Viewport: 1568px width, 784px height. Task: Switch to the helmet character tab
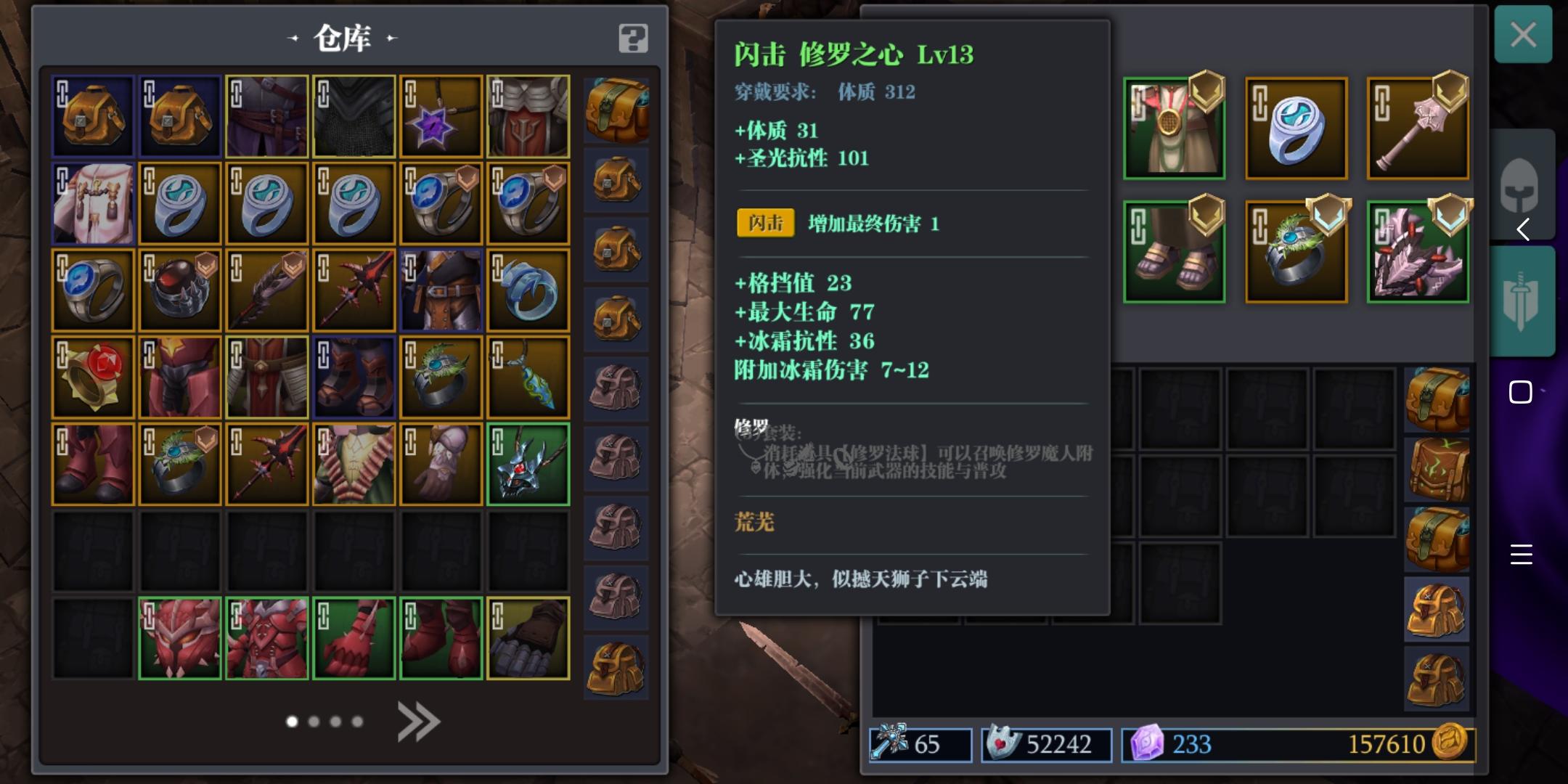pyautogui.click(x=1519, y=185)
